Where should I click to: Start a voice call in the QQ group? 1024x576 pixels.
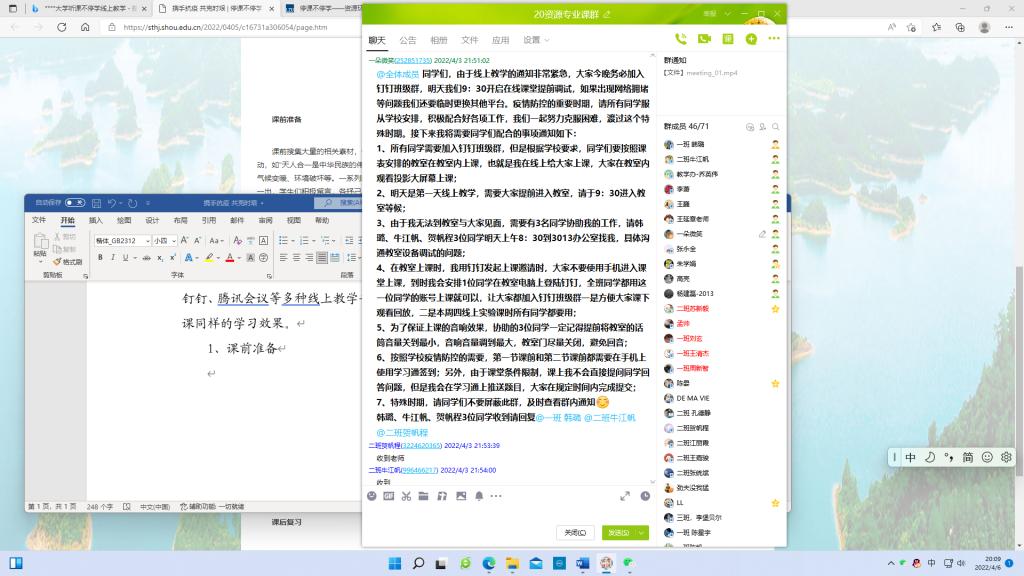click(x=681, y=40)
